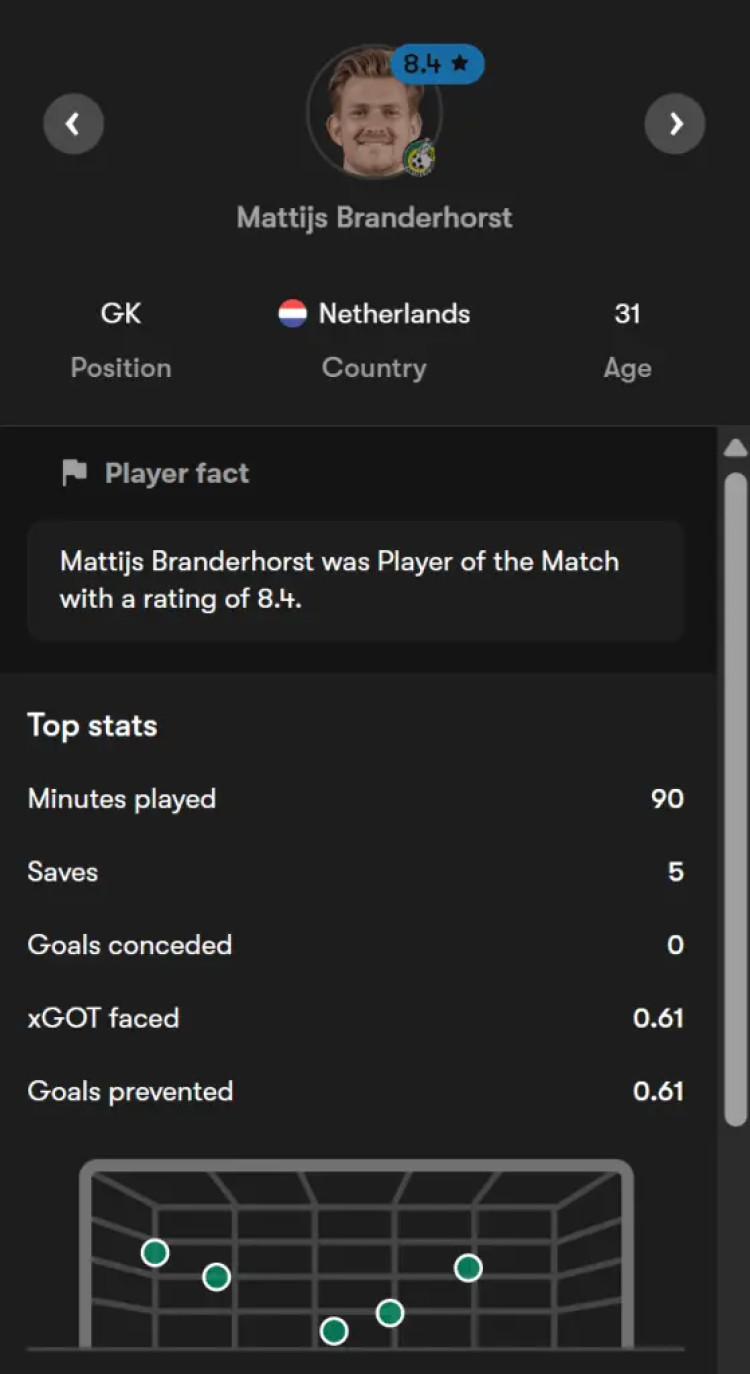This screenshot has height=1374, width=750.
Task: Click the Player of the Match fact card
Action: tap(355, 580)
